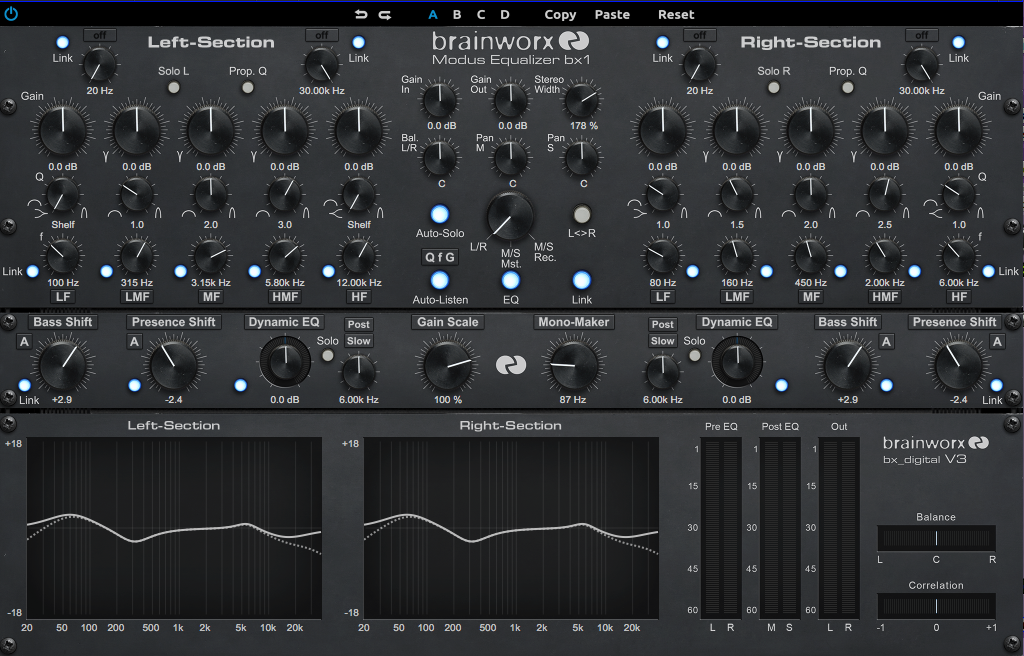Click the right Bass Shift knob
1024x656 pixels.
(x=848, y=365)
